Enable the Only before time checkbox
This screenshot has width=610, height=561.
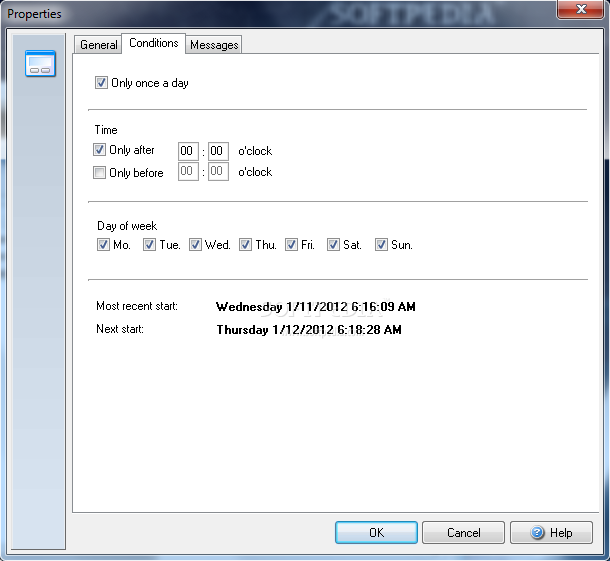99,172
